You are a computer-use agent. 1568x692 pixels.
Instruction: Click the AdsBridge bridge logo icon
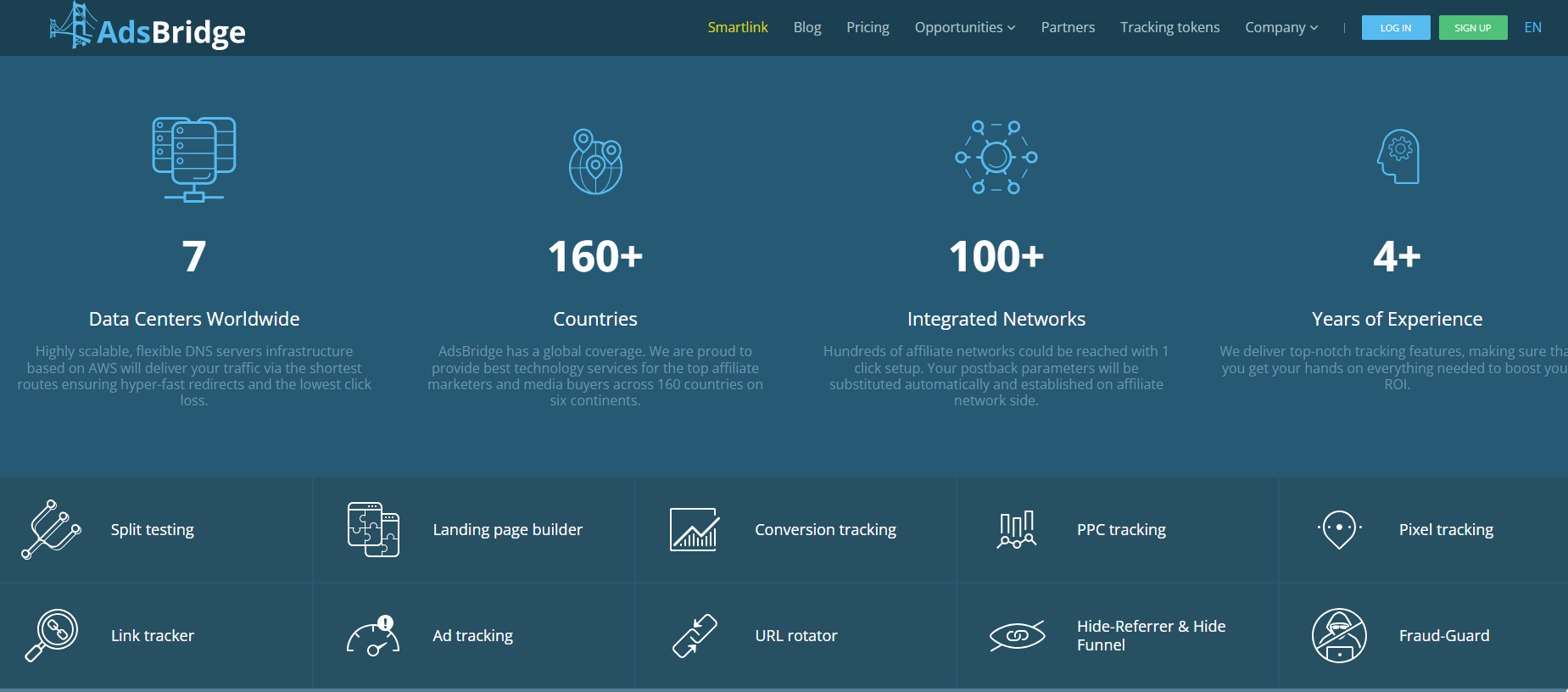[x=71, y=25]
